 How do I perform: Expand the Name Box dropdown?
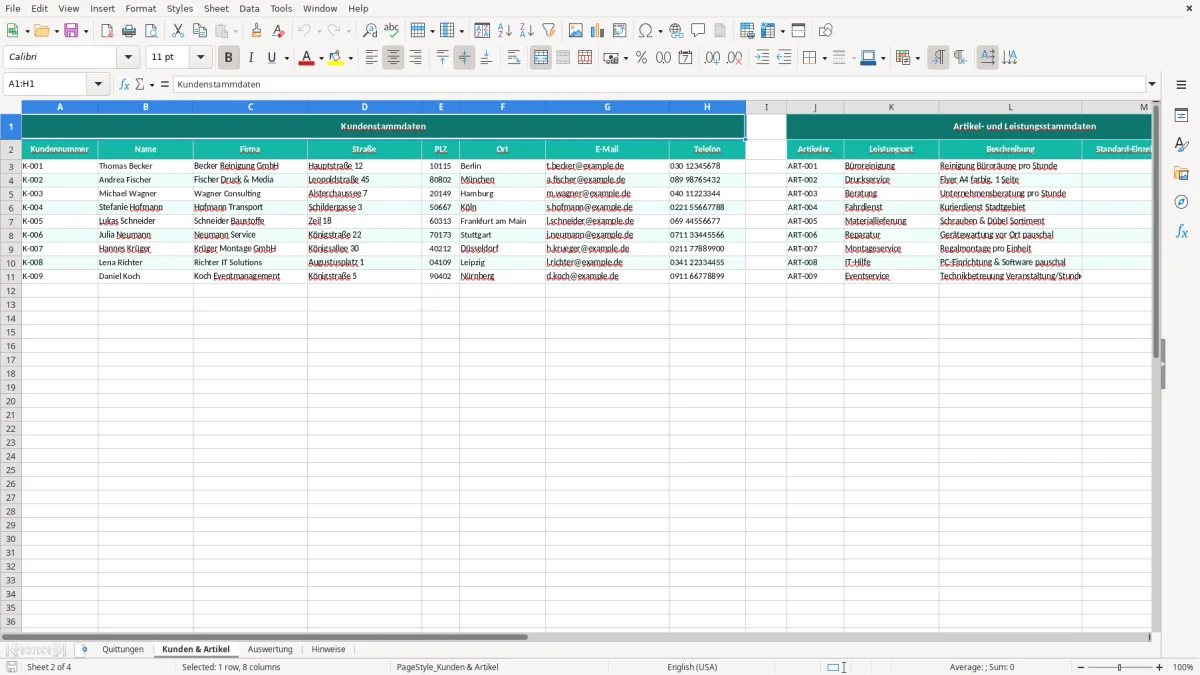pyautogui.click(x=99, y=84)
